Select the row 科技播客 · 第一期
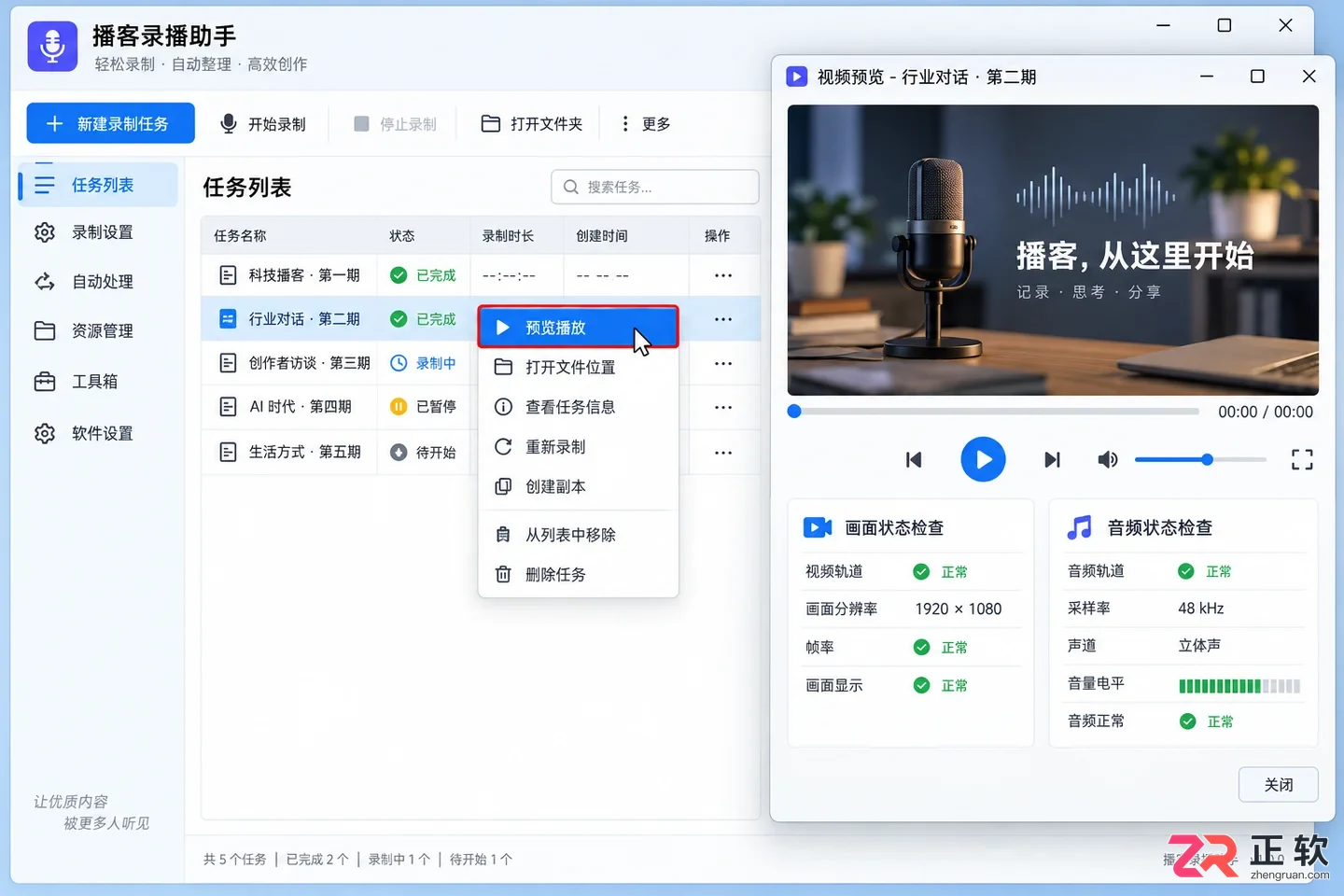Screen dimensions: 1344x896 click(481, 275)
